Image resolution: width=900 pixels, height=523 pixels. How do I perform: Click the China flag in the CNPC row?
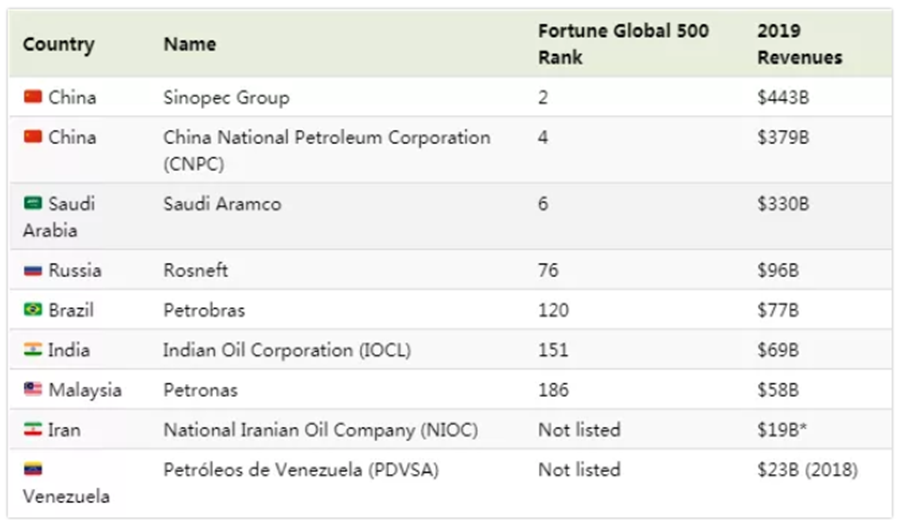(33, 137)
